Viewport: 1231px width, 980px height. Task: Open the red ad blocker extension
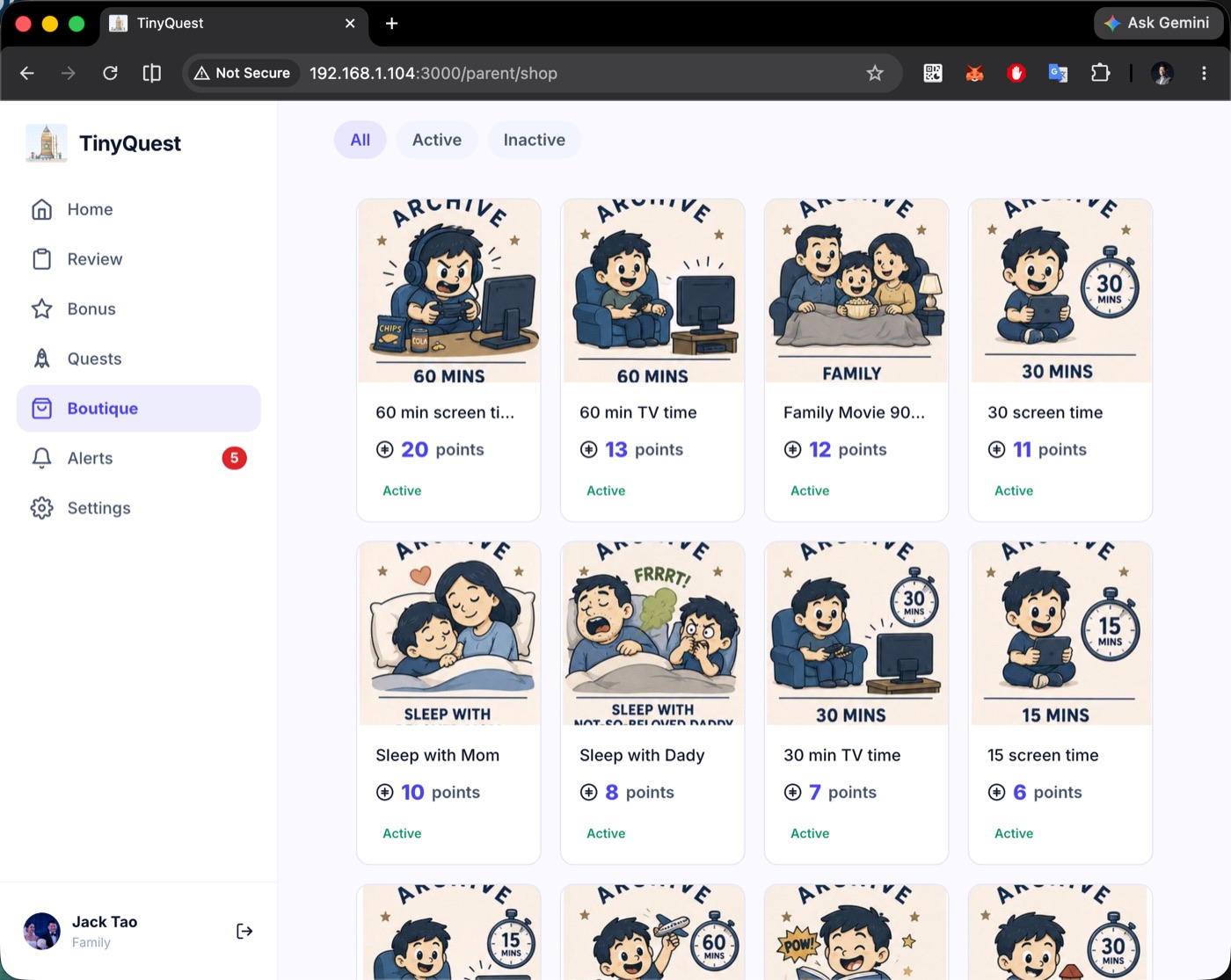click(1016, 73)
